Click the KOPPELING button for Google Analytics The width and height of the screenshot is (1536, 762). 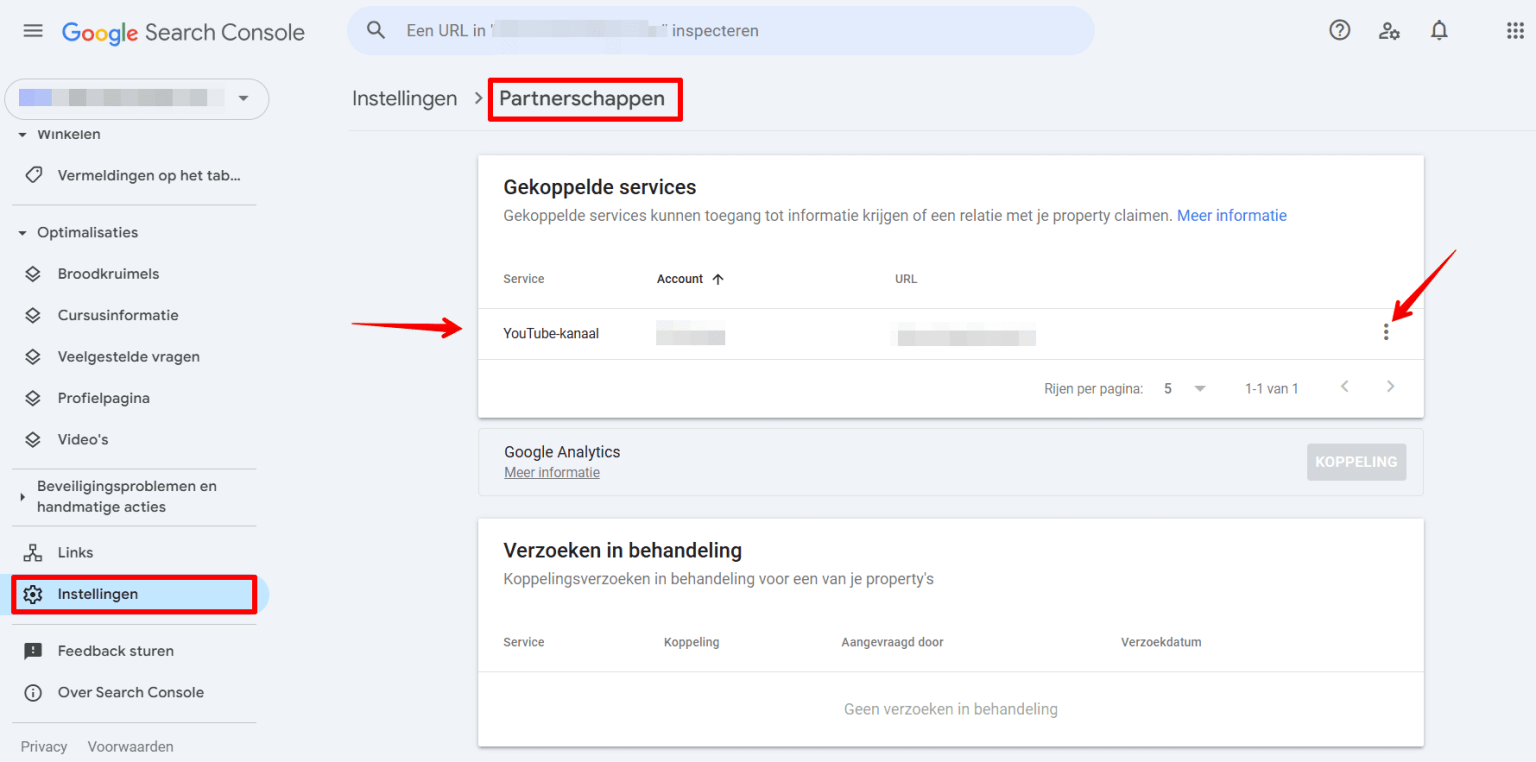pos(1356,461)
